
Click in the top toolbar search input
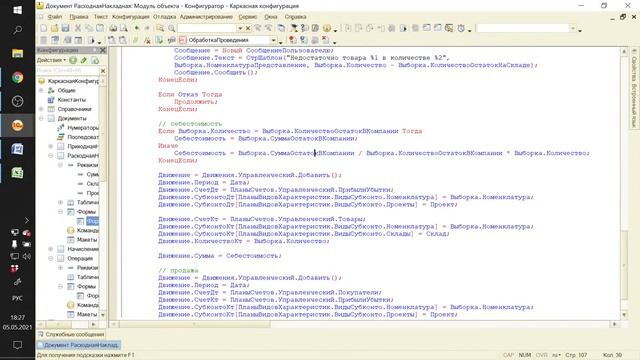207,28
